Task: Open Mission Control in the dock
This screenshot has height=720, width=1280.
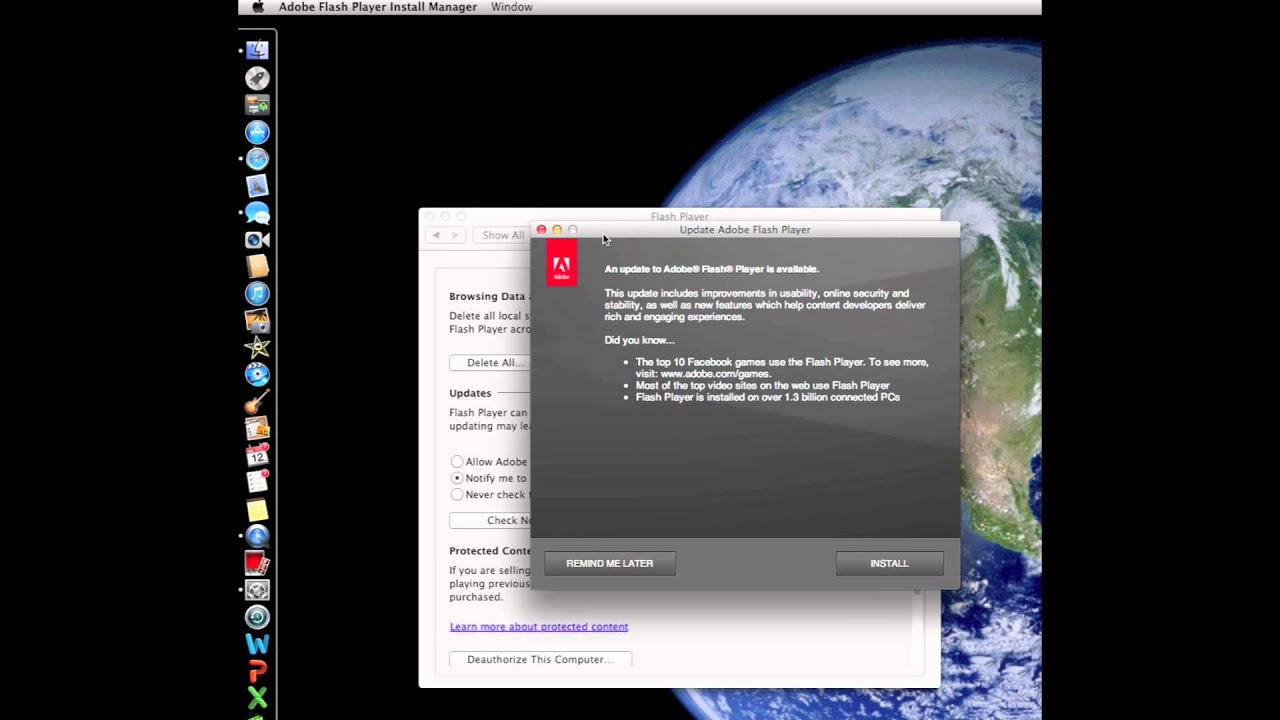Action: (x=257, y=105)
